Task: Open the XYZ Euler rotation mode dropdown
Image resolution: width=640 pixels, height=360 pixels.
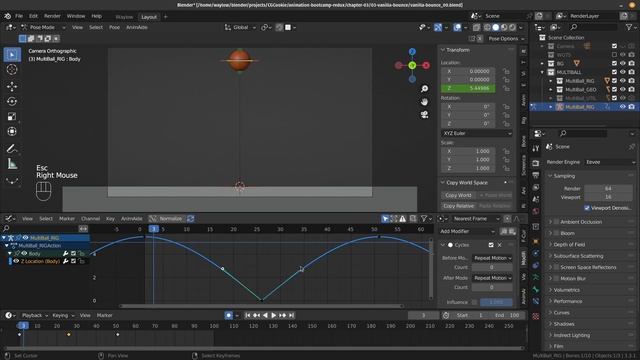Action: coord(476,133)
